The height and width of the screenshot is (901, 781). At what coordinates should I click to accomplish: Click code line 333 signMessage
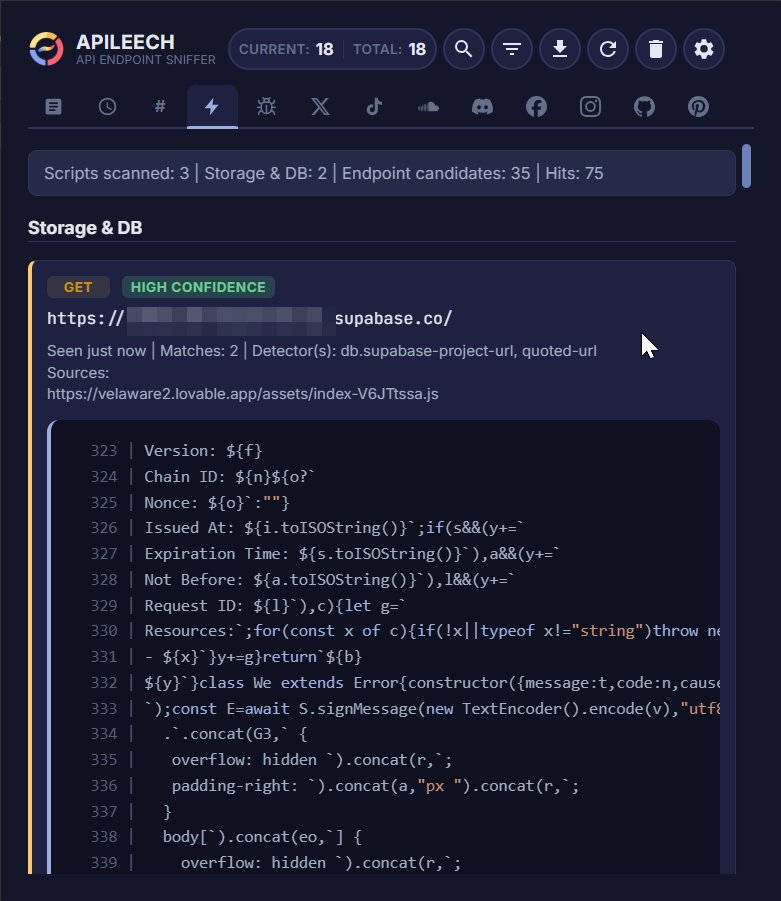pos(432,709)
